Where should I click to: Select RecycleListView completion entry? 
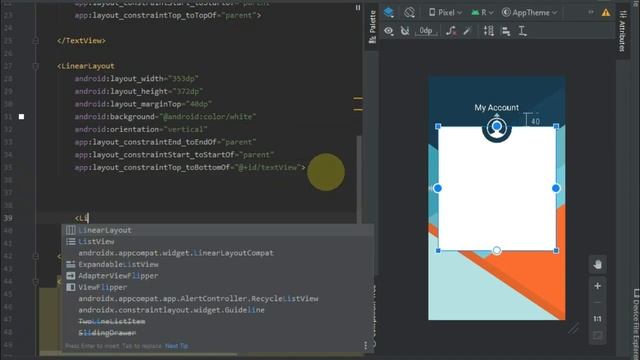[x=218, y=299]
